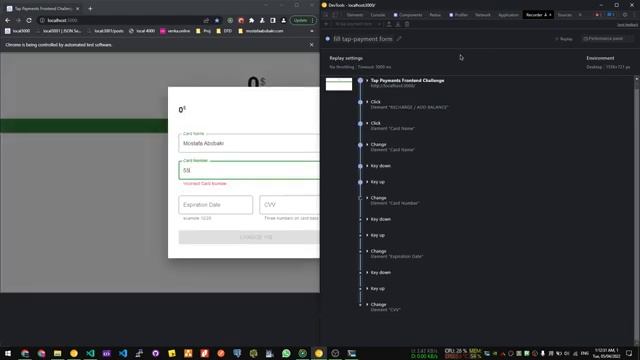Click the delete recording trash icon

(407, 24)
